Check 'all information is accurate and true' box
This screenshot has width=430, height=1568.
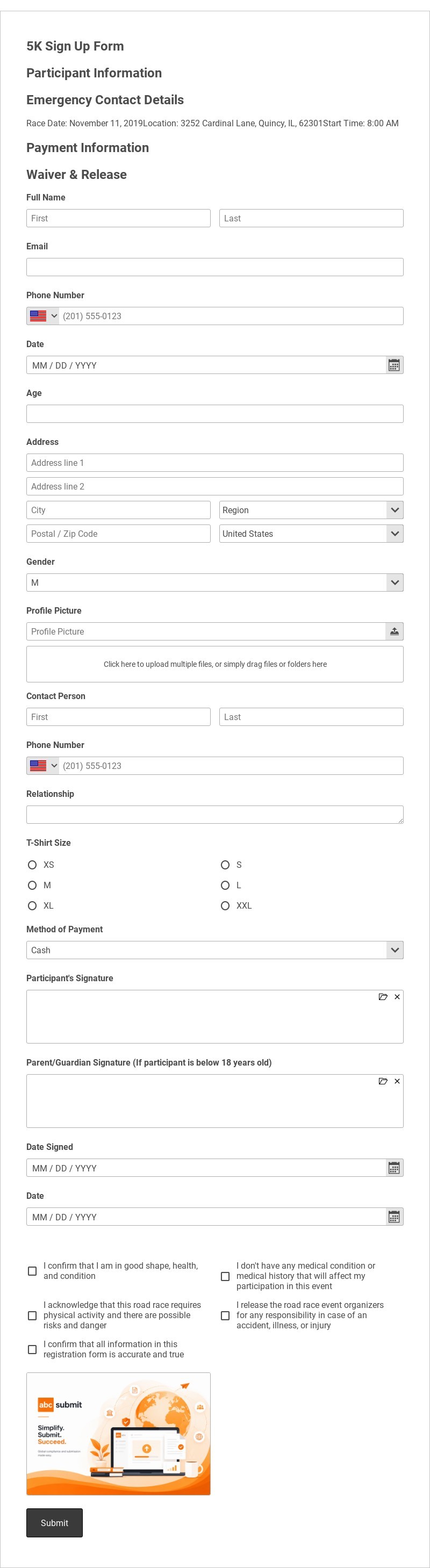[32, 1349]
